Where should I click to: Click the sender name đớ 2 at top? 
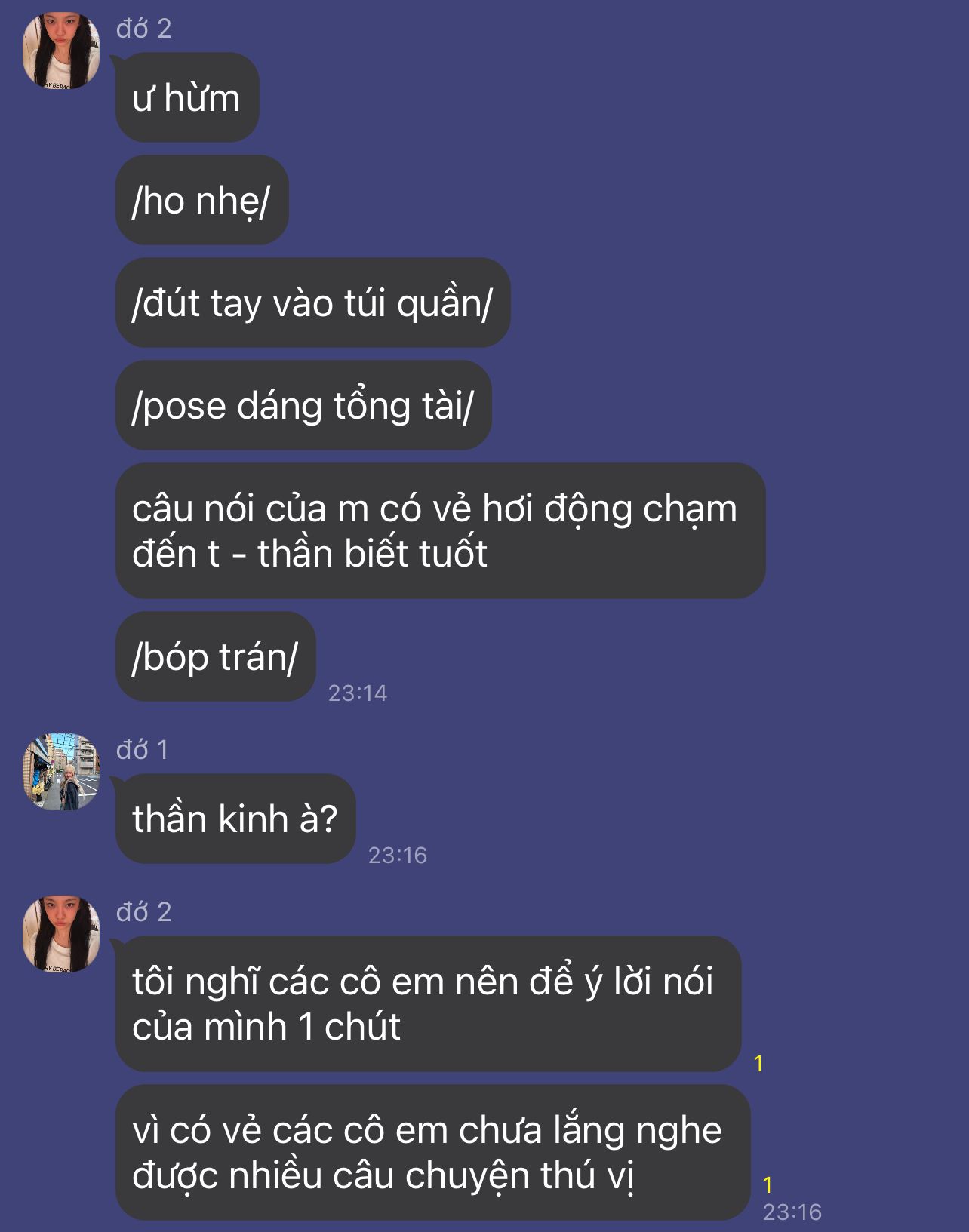(144, 29)
